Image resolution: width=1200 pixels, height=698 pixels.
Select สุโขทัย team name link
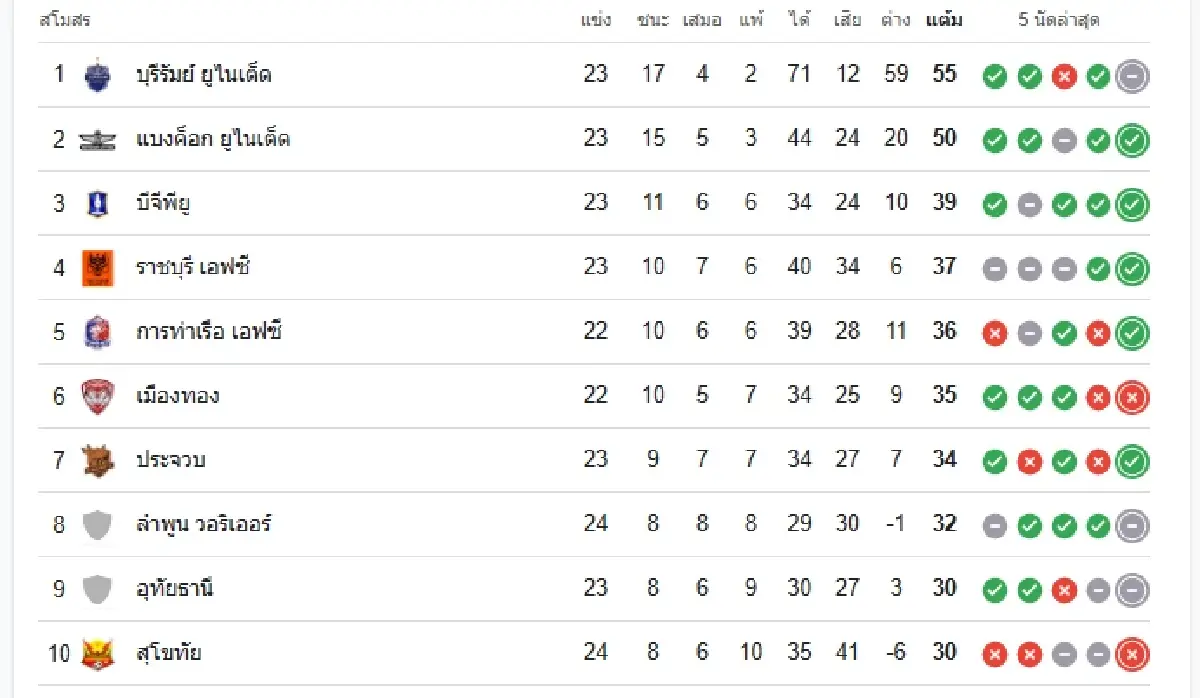tap(169, 653)
